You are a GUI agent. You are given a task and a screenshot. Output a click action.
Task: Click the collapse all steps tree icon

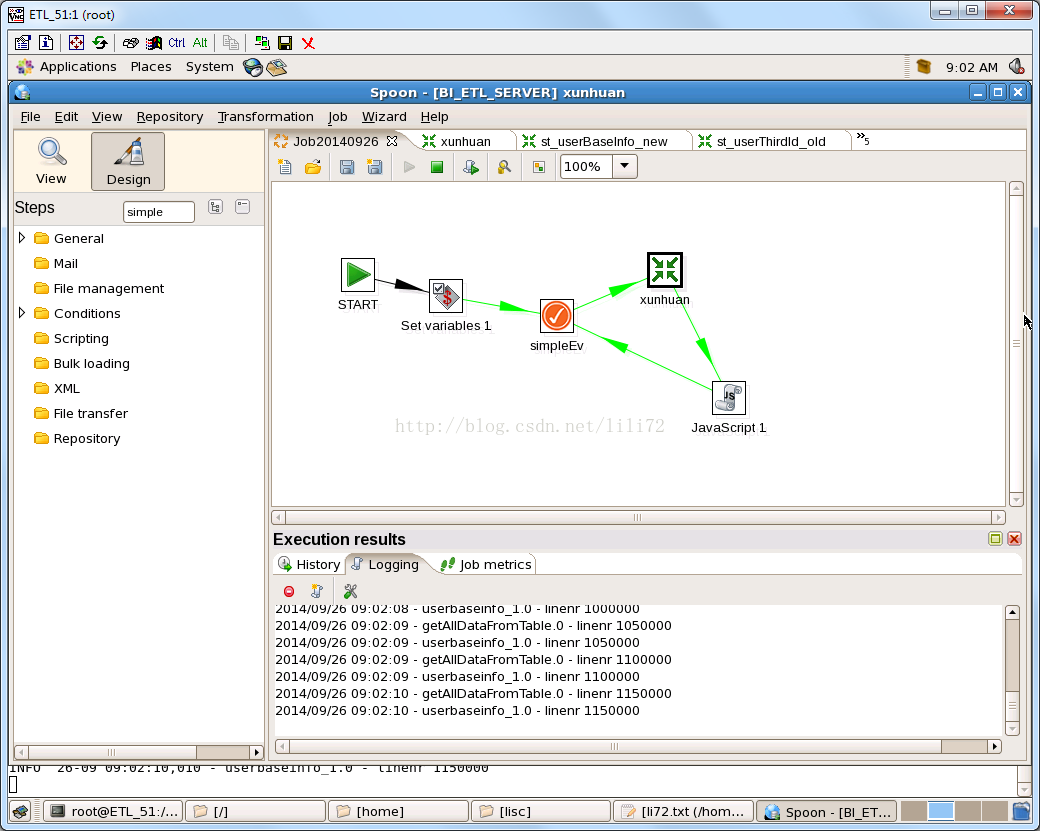[x=243, y=207]
